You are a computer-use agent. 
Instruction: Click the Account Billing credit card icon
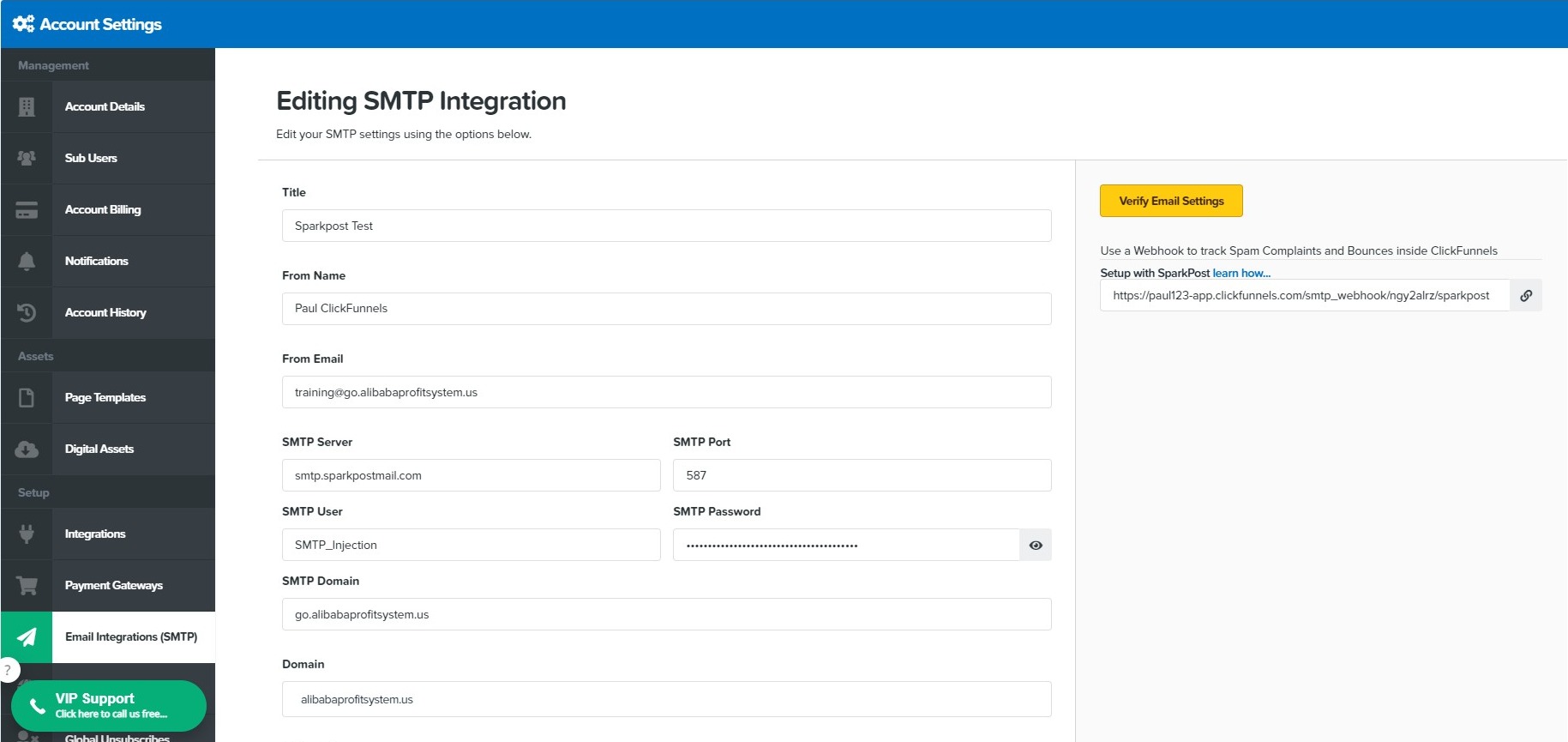27,209
